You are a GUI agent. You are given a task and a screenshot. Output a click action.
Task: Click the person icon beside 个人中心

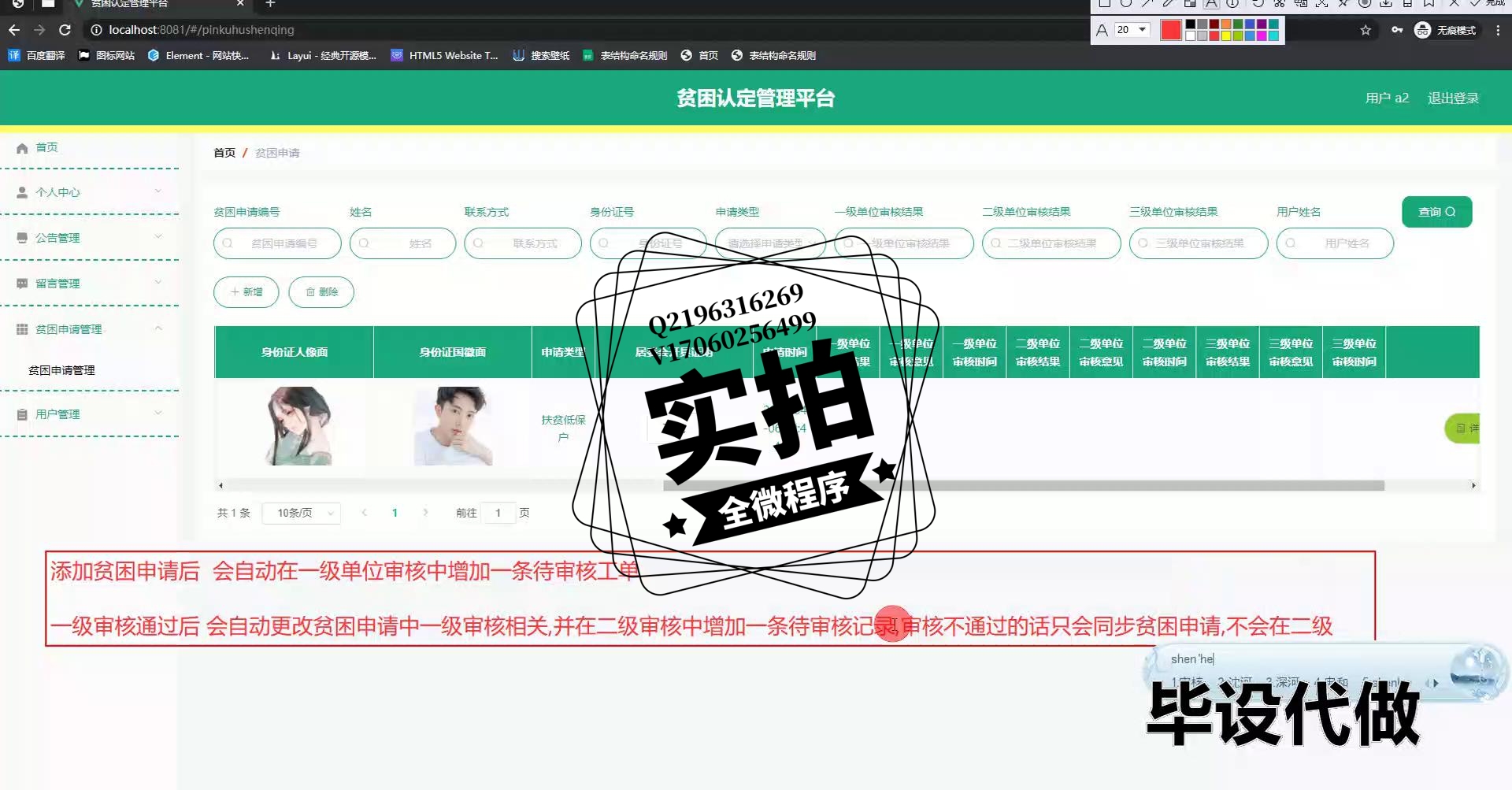(22, 192)
